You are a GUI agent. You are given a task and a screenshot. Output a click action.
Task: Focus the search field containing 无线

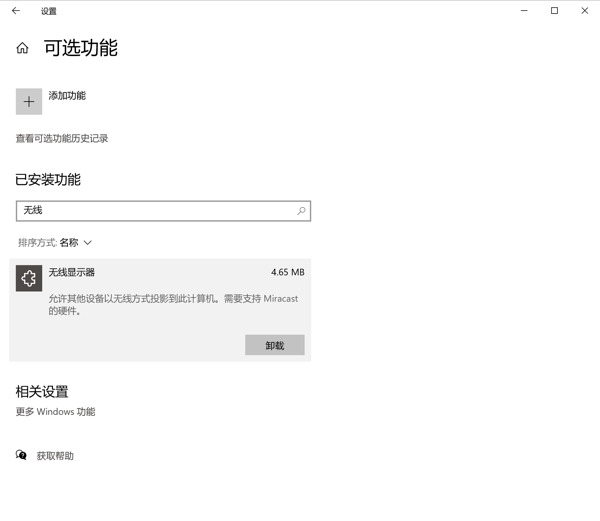tap(155, 211)
